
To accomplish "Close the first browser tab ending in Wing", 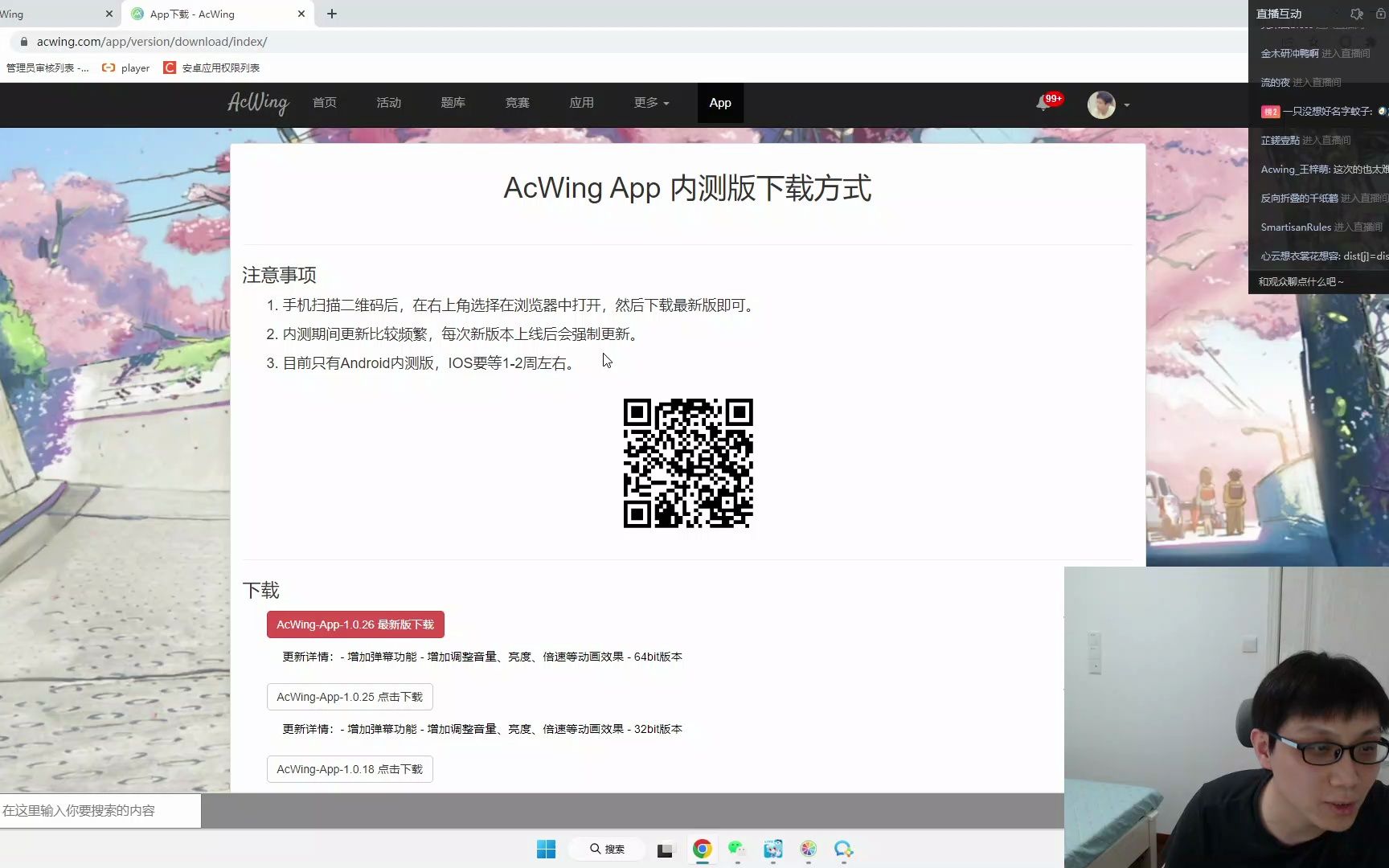I will click(109, 14).
